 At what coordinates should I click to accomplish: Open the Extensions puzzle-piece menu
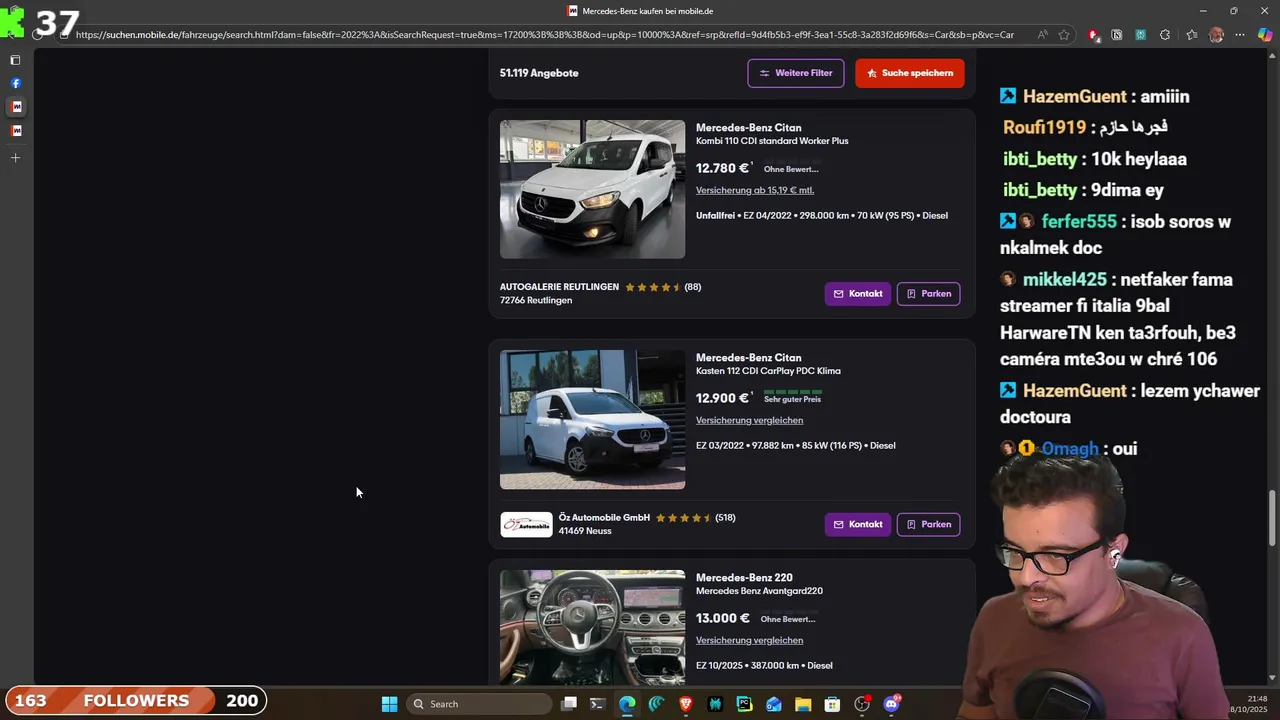point(1165,35)
